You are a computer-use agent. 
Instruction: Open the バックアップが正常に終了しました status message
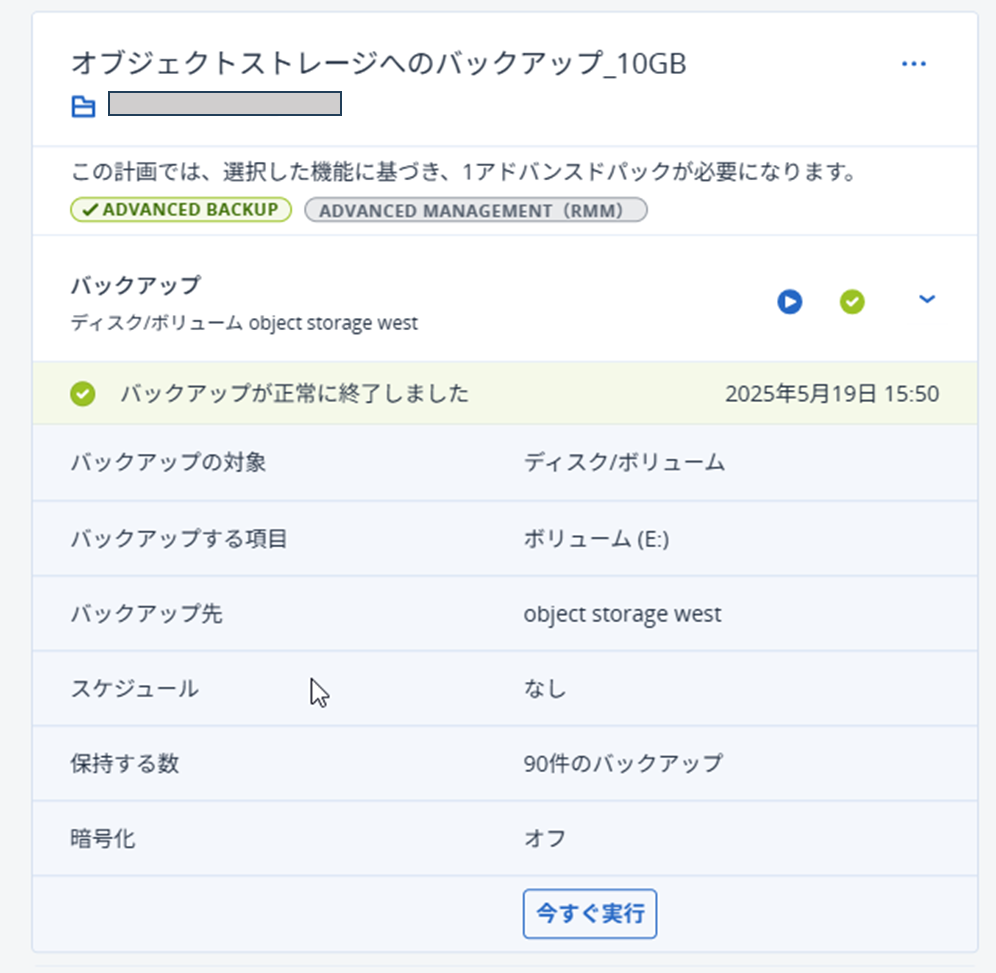click(295, 394)
